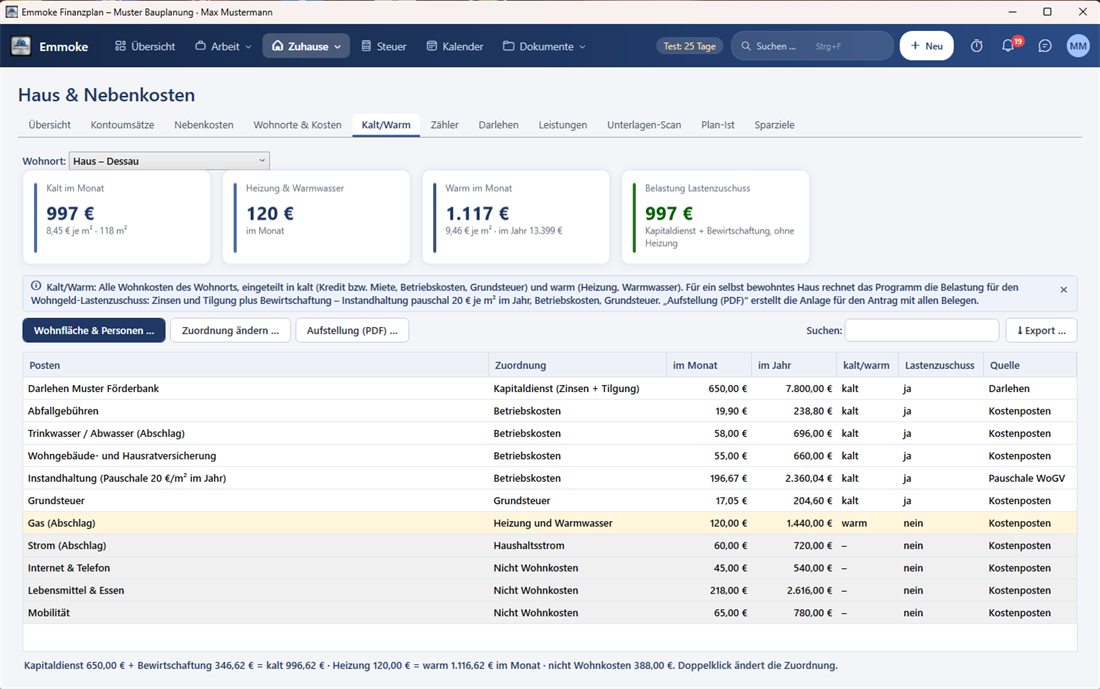
Task: Open the Steuer section
Action: pos(384,46)
